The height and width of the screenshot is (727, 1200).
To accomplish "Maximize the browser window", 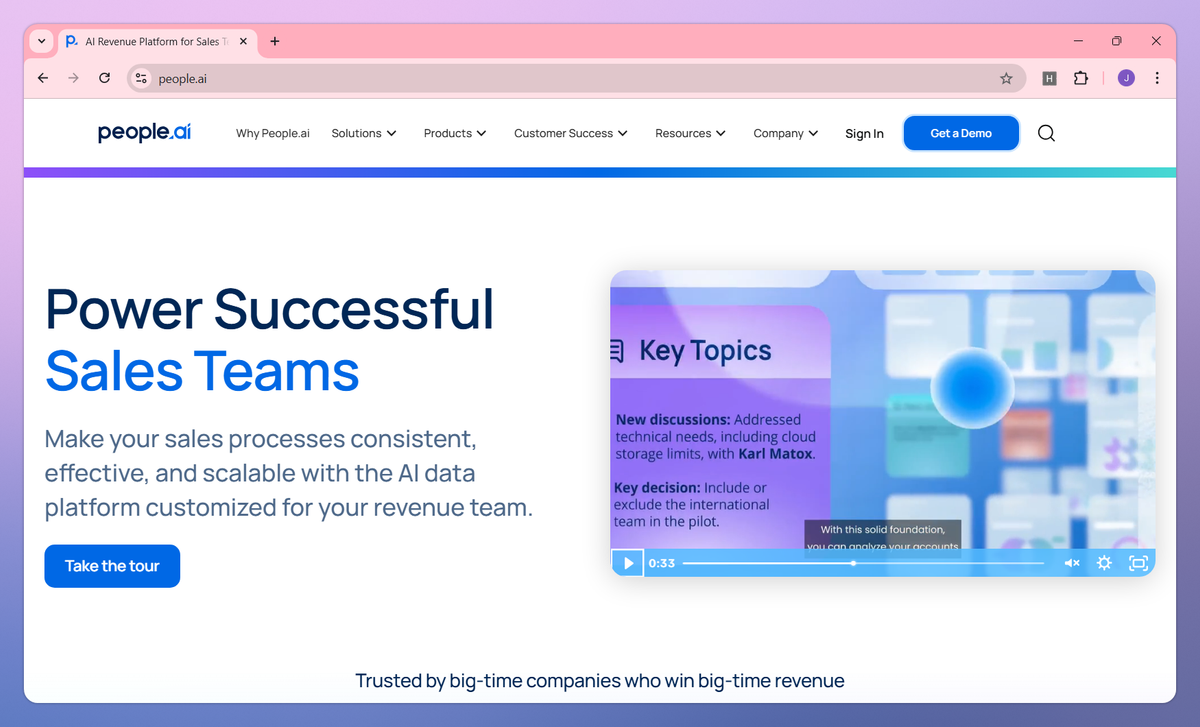I will pos(1117,41).
